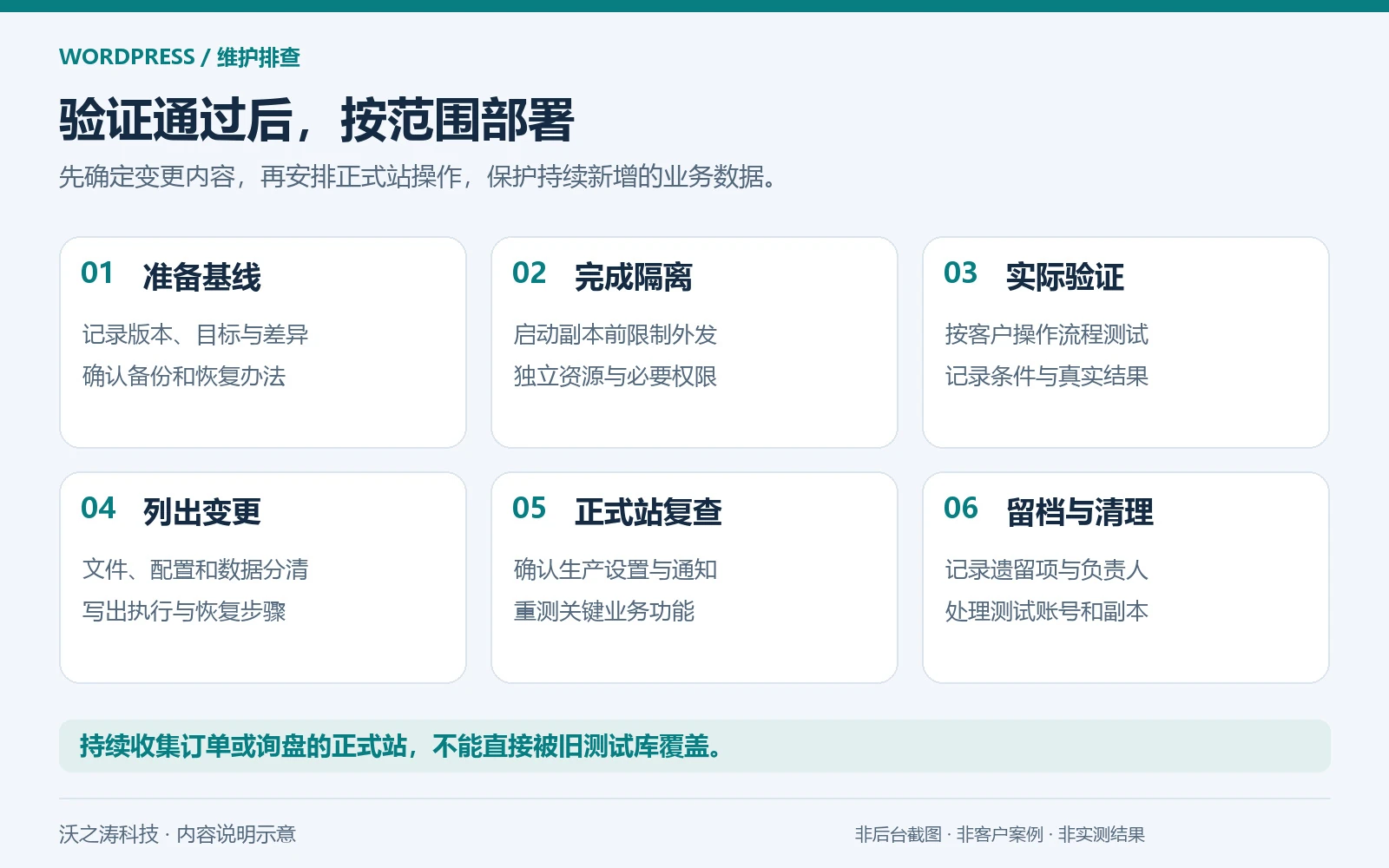Click the title '验证通过后，按范围部署'
Image resolution: width=1389 pixels, height=868 pixels.
[x=316, y=120]
